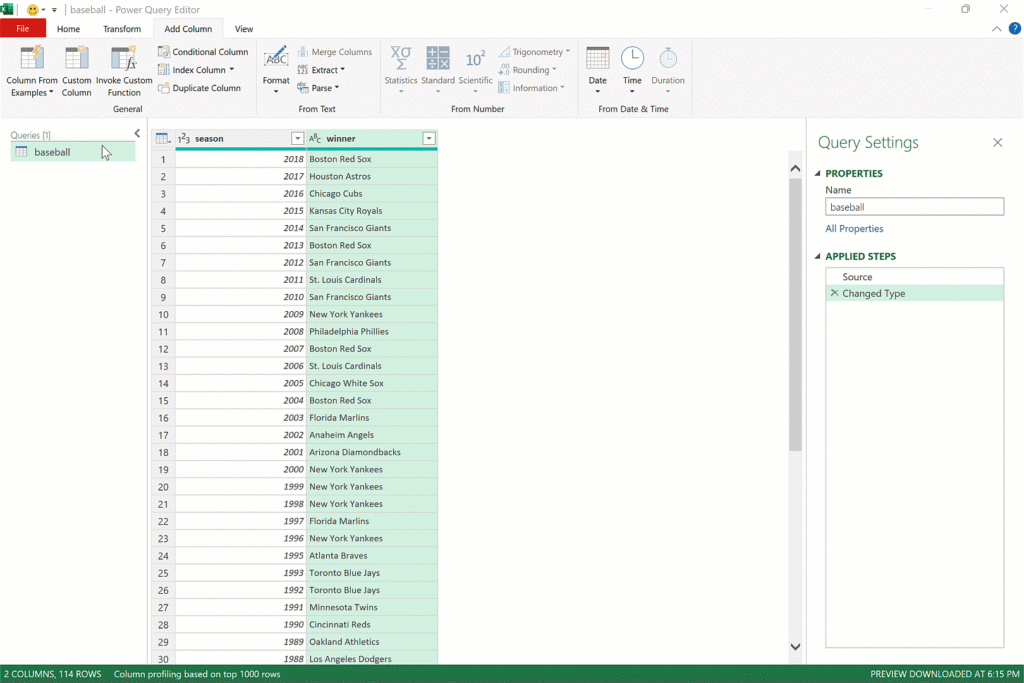Open the Standard calculations icon
Screen dimensions: 1024x683
(x=438, y=58)
